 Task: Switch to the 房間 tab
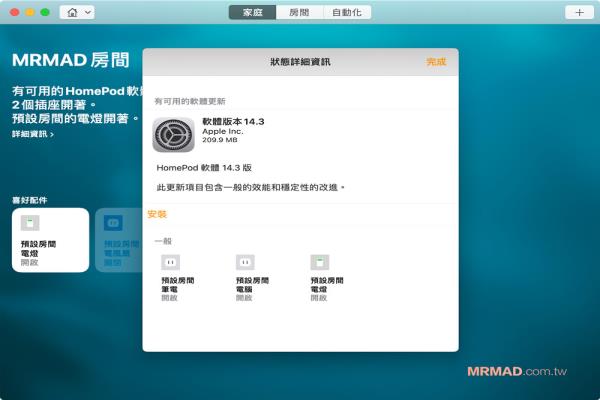click(299, 12)
